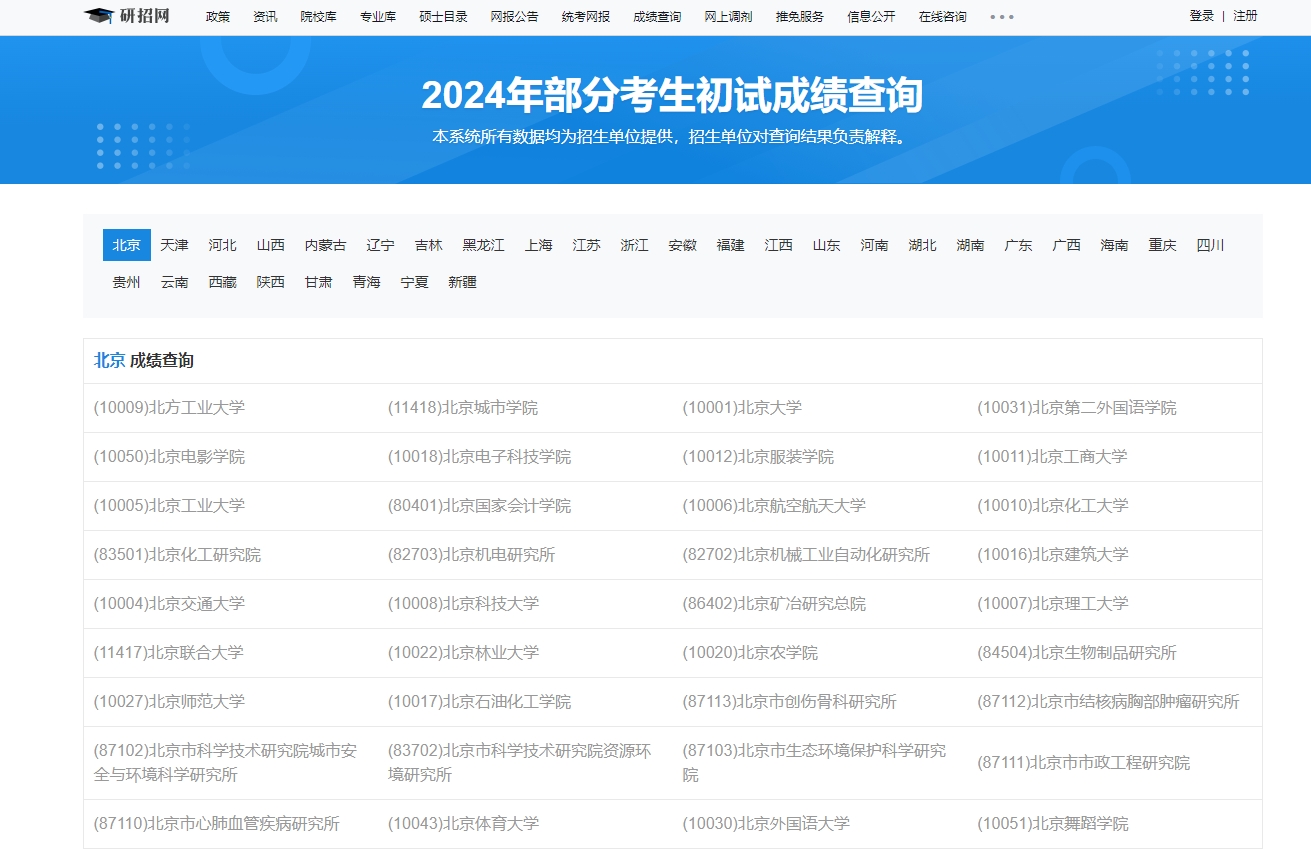This screenshot has width=1311, height=849.
Task: Select the 上海 province tab
Action: coord(538,245)
